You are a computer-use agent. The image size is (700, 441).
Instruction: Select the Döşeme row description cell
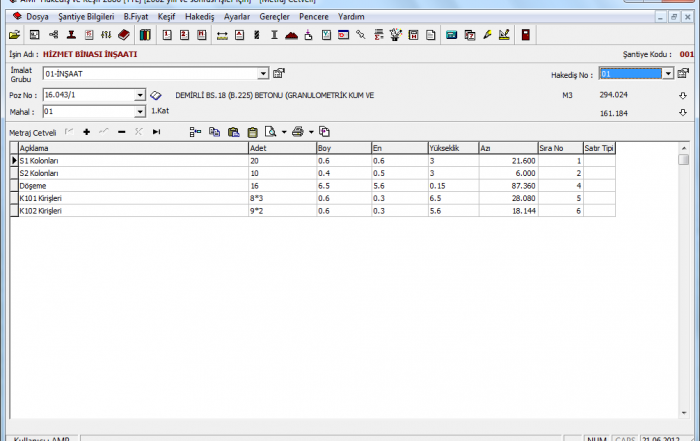pos(130,185)
